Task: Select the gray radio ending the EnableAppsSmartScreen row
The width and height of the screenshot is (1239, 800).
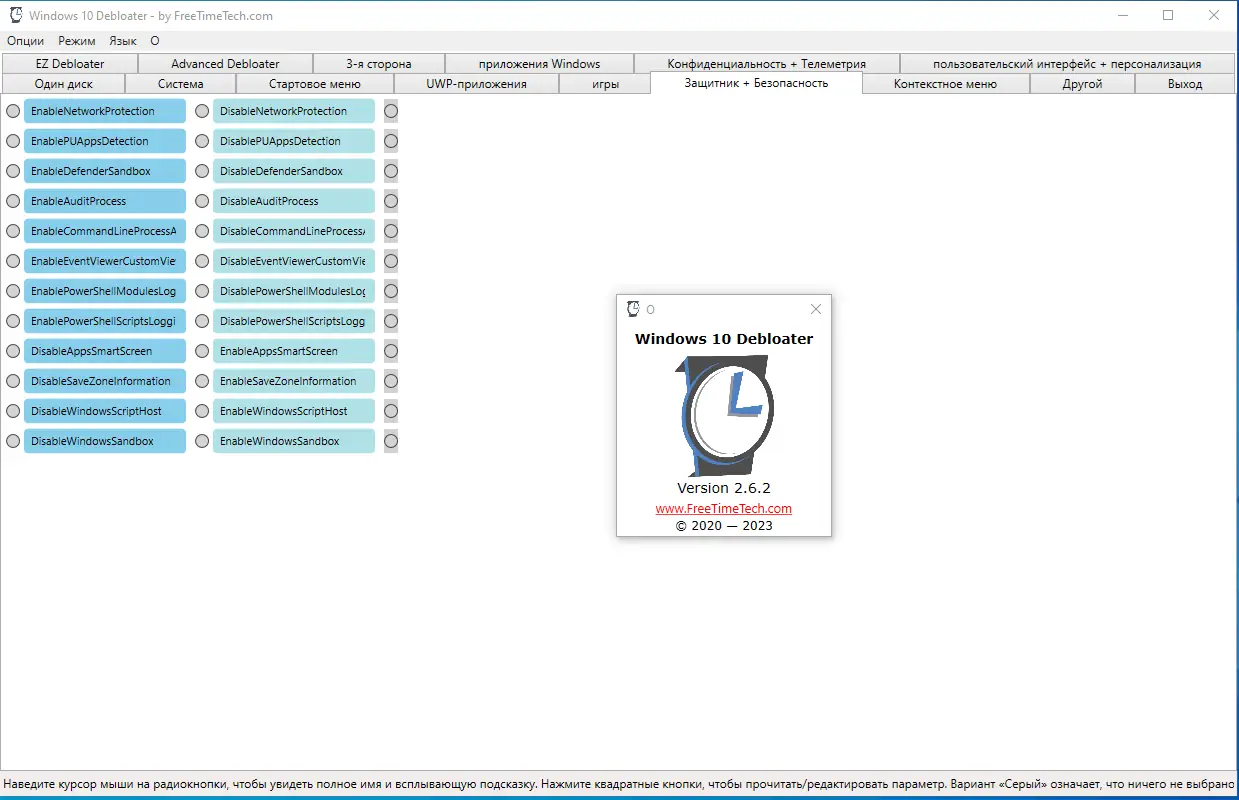Action: click(391, 351)
